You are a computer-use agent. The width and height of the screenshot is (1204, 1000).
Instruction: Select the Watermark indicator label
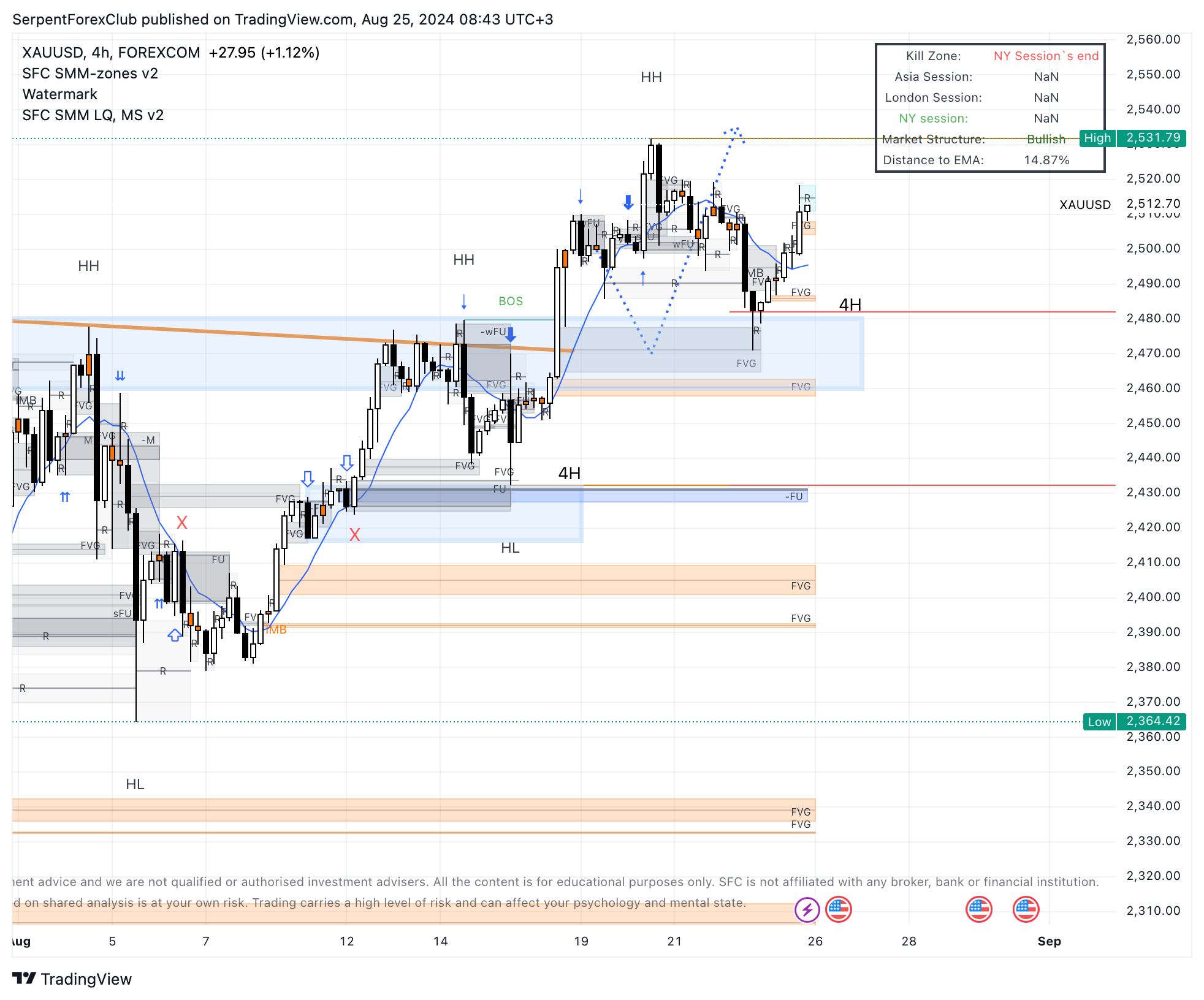coord(60,94)
